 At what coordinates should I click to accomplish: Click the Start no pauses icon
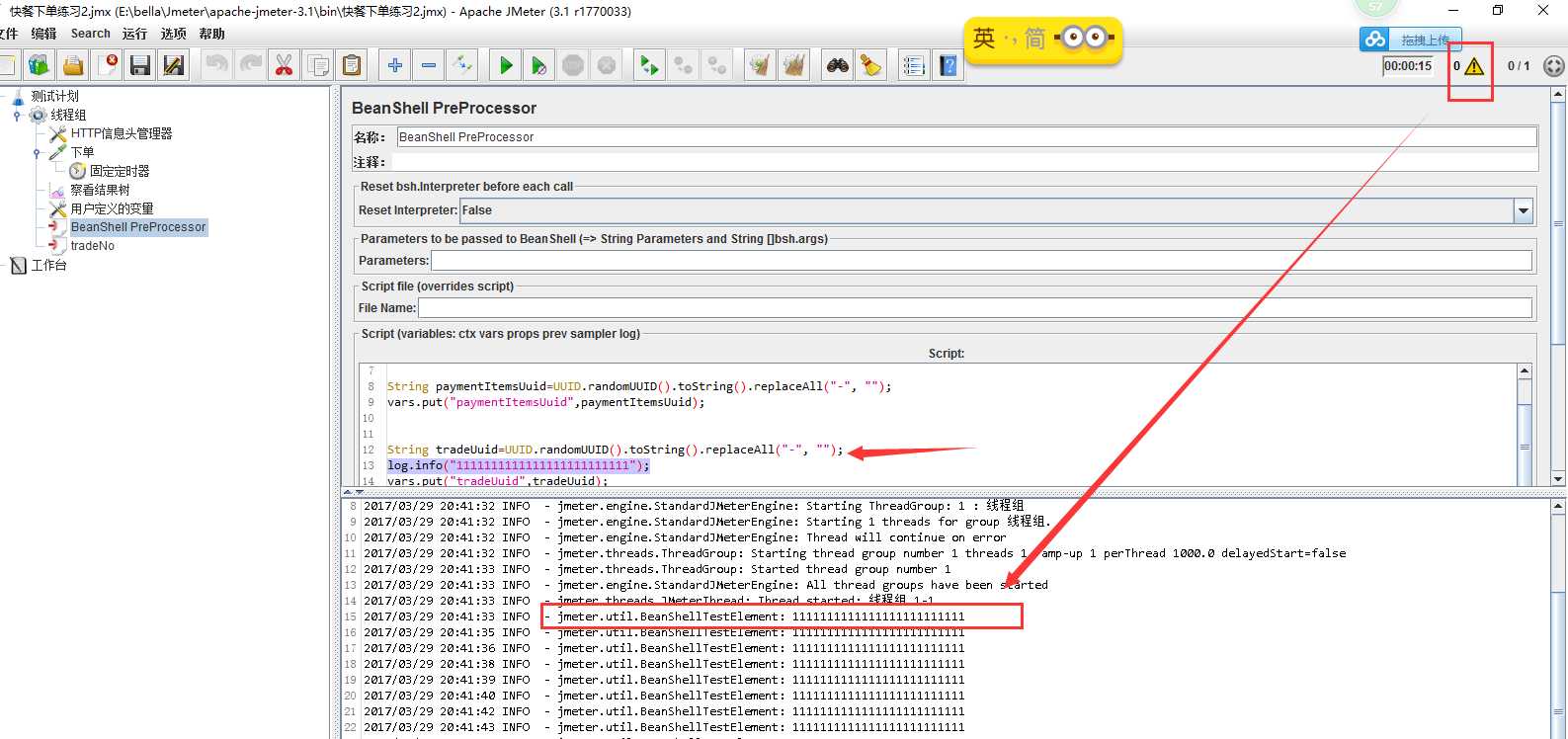pyautogui.click(x=538, y=66)
